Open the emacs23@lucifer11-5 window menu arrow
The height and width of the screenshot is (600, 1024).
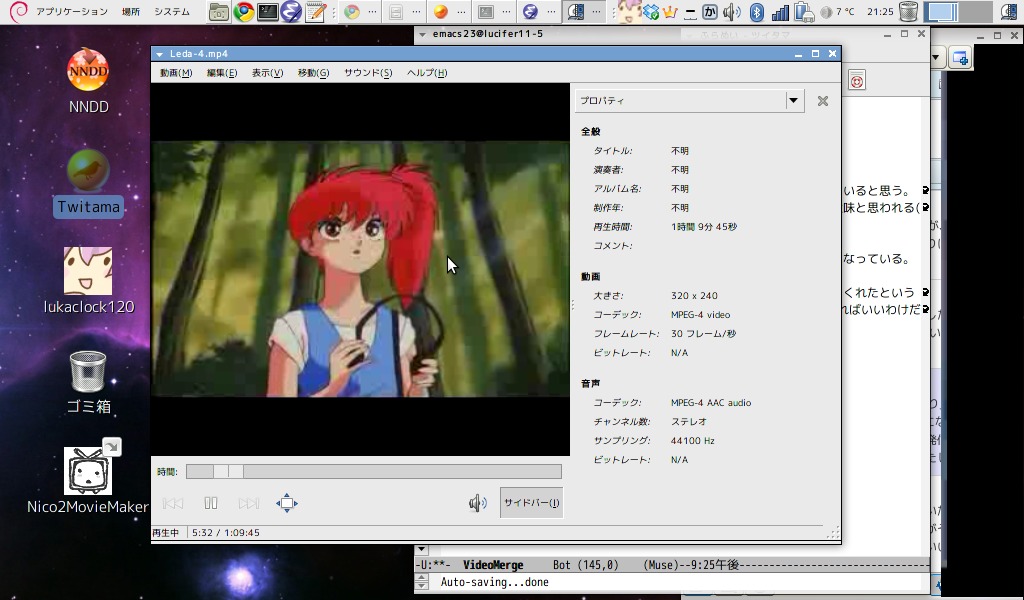tap(423, 34)
